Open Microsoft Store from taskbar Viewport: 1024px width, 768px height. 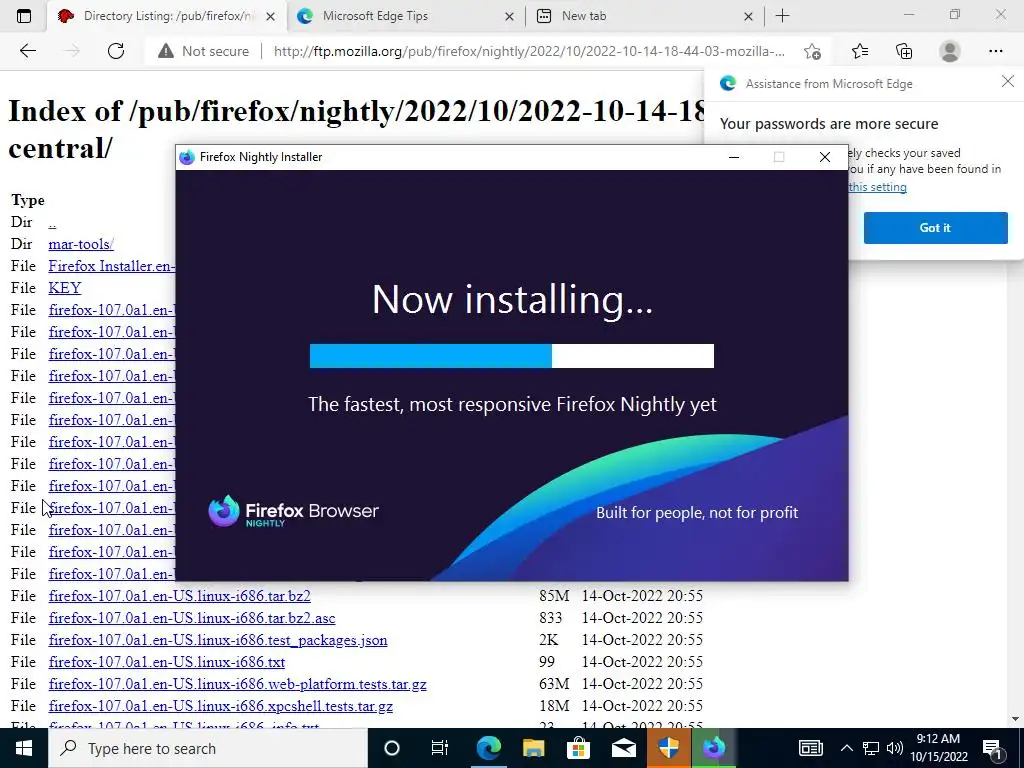point(578,748)
